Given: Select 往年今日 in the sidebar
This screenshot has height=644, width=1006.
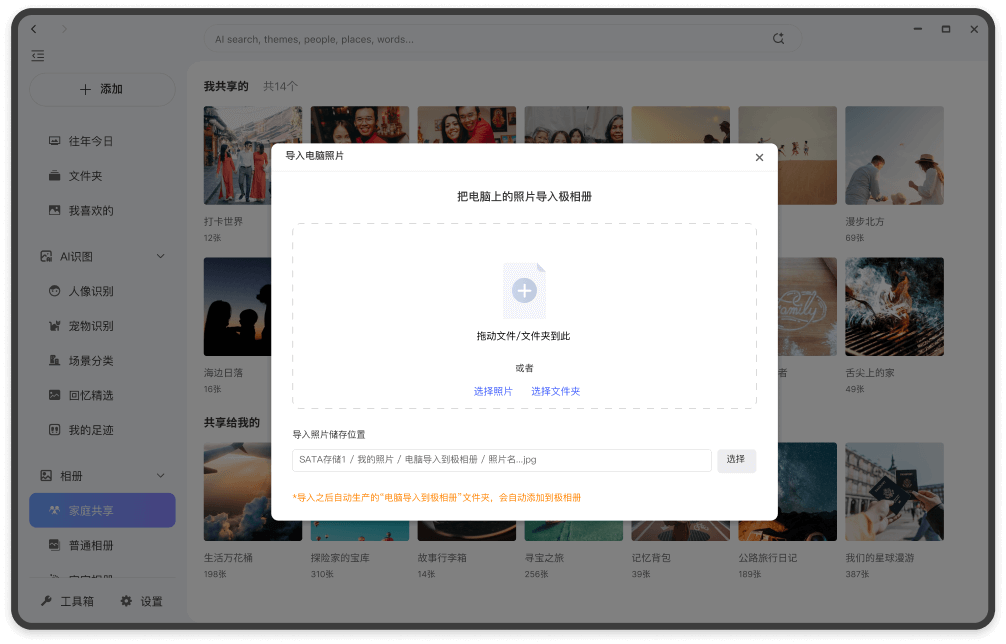Looking at the screenshot, I should point(90,141).
